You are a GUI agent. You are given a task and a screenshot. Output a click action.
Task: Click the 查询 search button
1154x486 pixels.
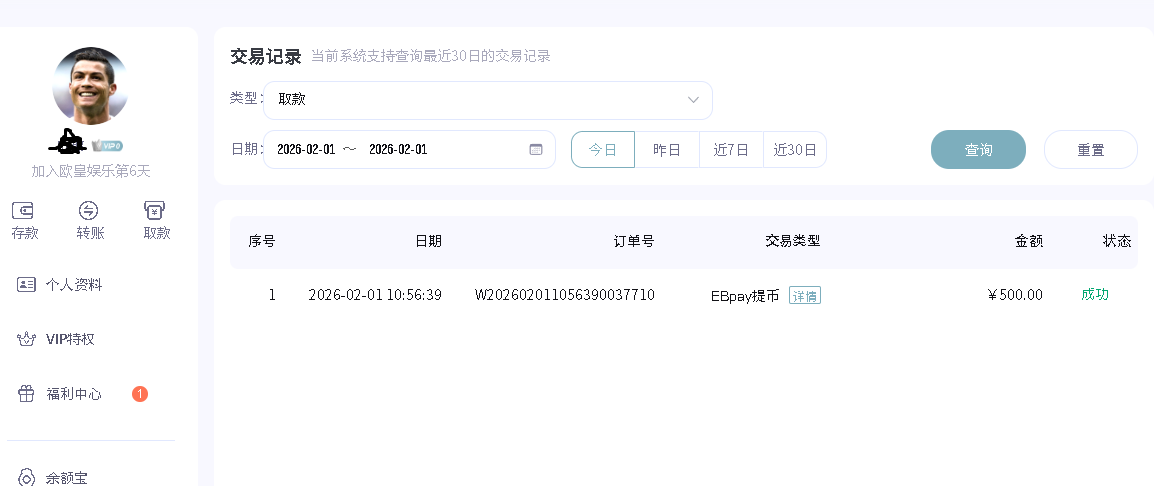(x=978, y=150)
